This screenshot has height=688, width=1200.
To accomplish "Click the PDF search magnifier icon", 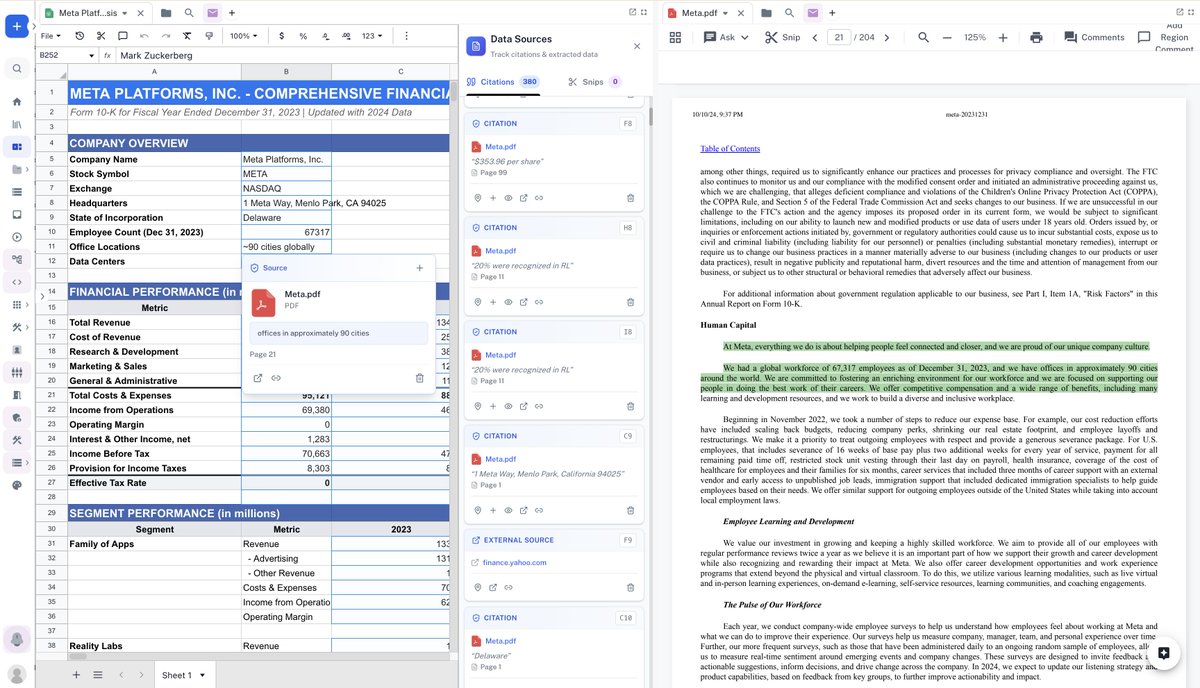I will (923, 37).
